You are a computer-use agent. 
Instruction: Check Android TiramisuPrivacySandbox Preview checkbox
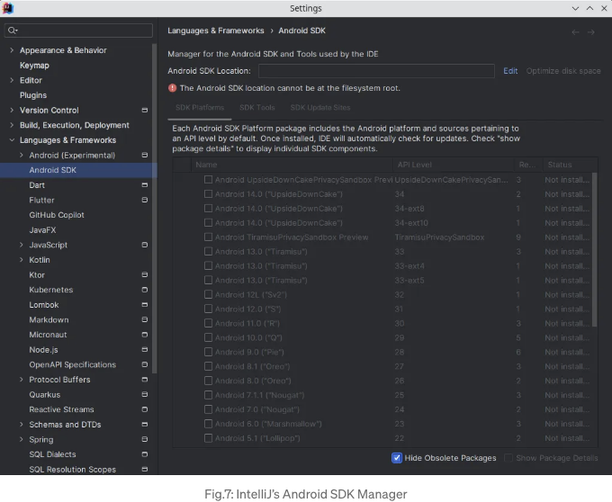click(x=208, y=237)
